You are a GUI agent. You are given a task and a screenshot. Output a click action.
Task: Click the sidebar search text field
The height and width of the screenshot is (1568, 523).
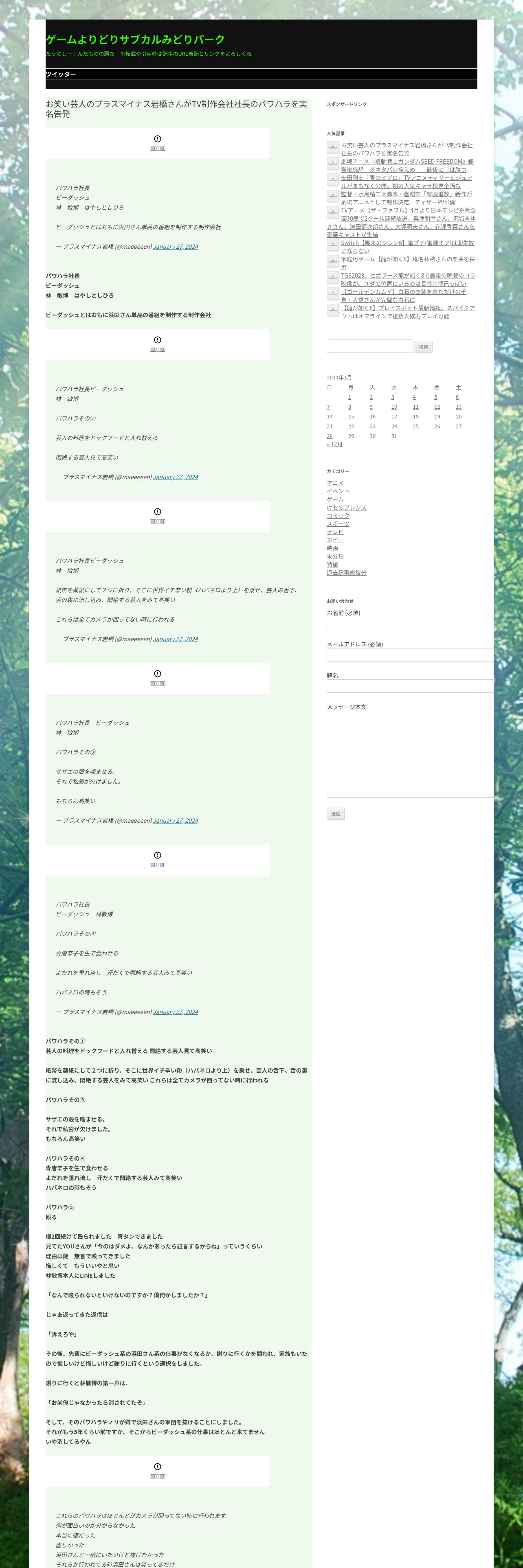pos(369,346)
